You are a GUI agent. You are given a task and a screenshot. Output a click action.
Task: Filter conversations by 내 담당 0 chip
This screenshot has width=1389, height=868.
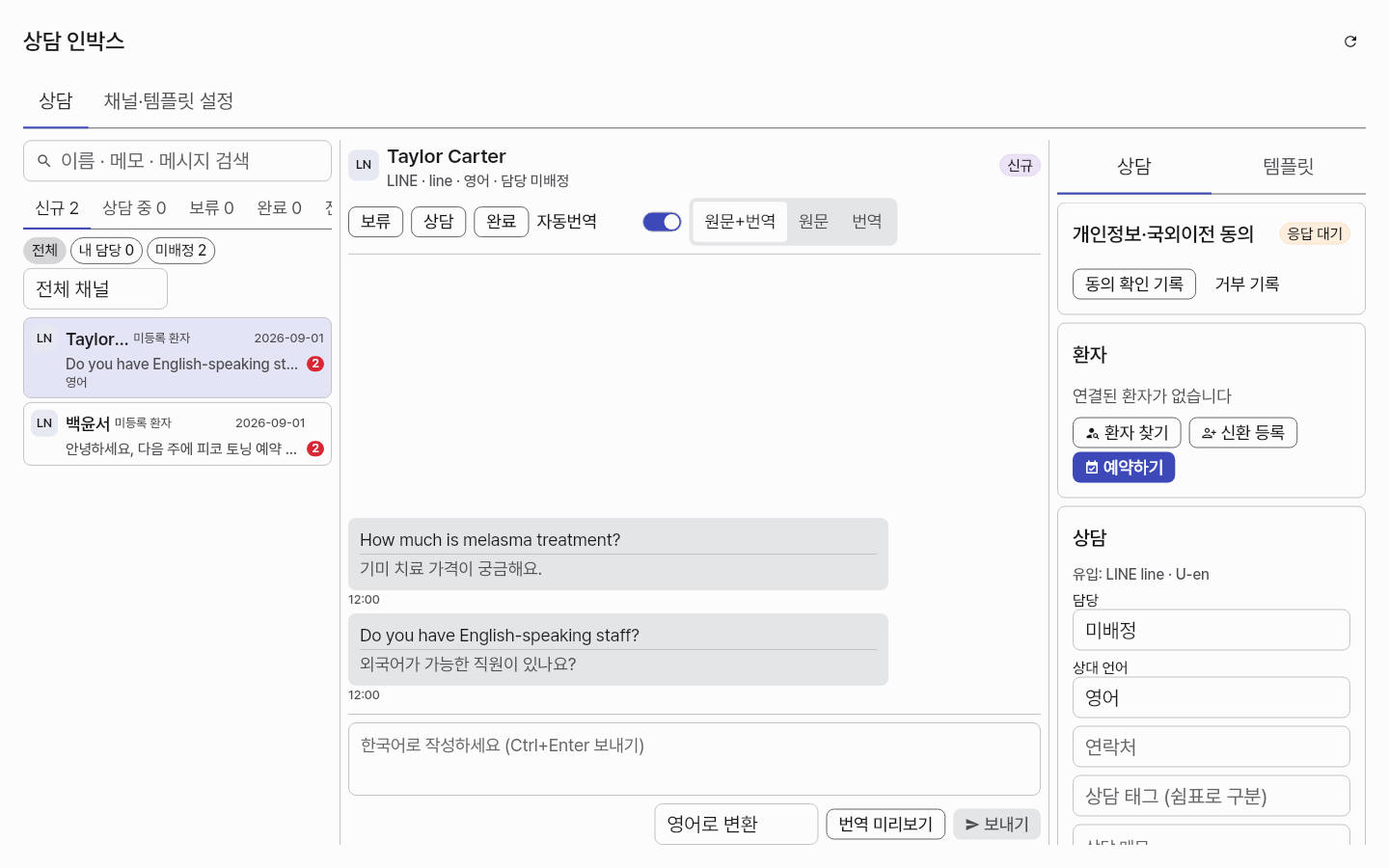coord(106,251)
